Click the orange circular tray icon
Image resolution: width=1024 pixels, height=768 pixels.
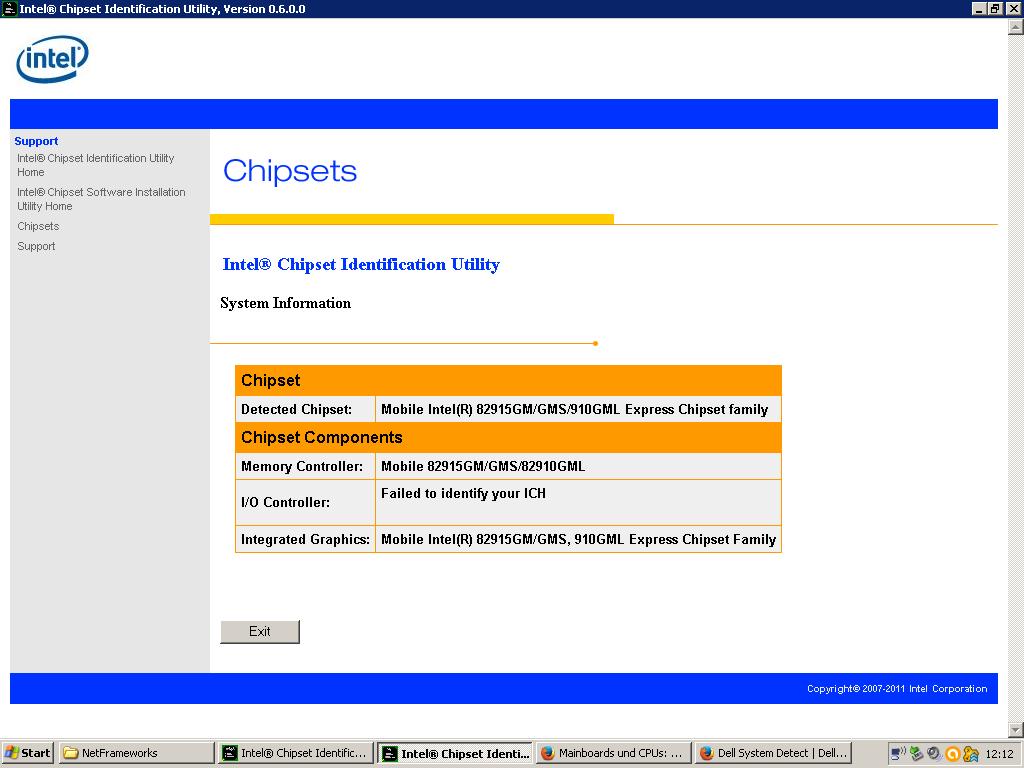click(952, 754)
